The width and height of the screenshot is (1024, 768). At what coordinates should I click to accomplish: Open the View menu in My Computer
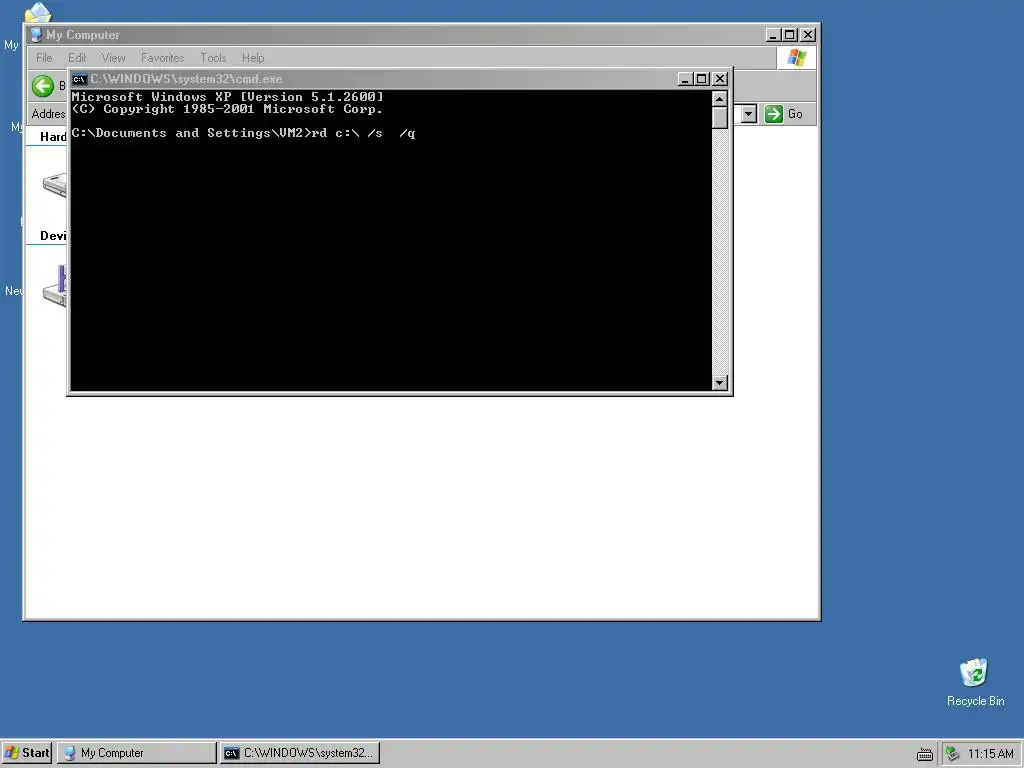coord(113,57)
